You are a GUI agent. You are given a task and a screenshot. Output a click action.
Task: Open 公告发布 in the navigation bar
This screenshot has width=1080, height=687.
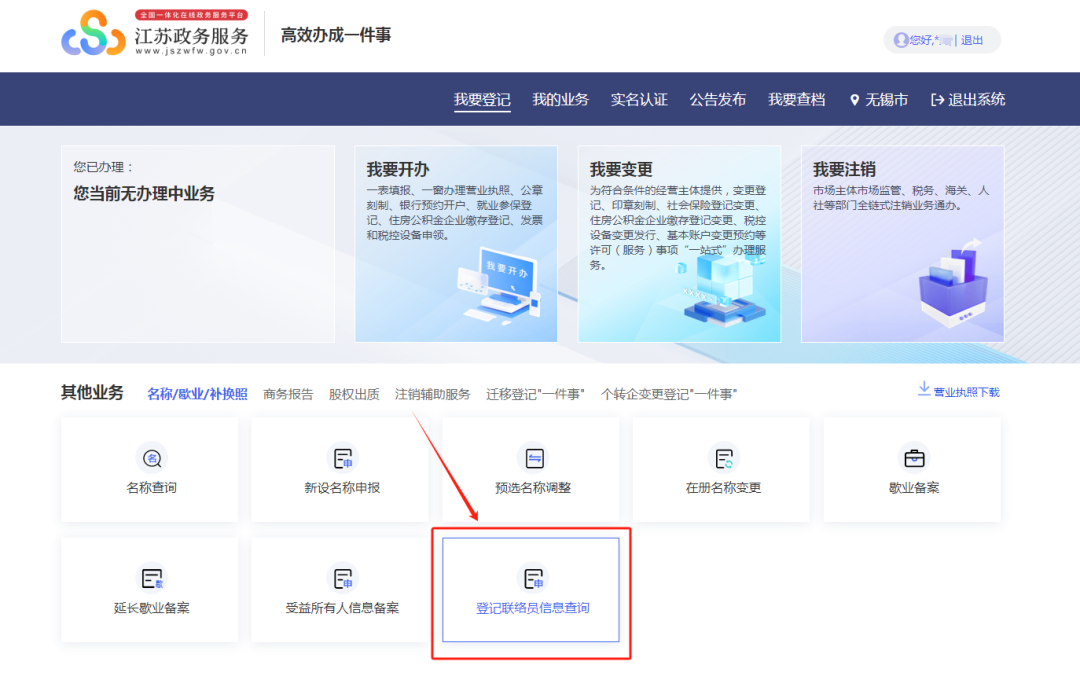coord(718,100)
